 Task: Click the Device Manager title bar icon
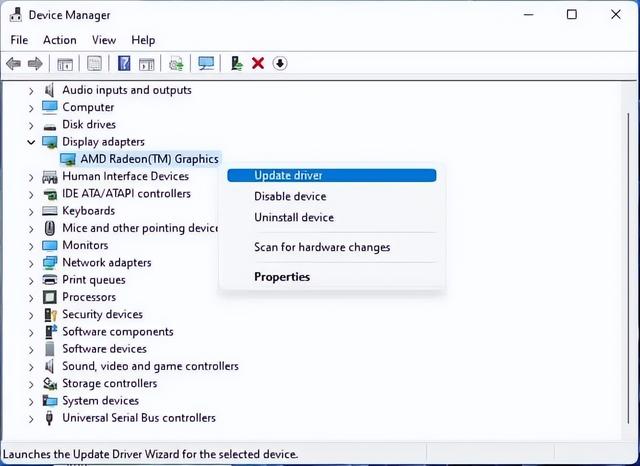(16, 15)
